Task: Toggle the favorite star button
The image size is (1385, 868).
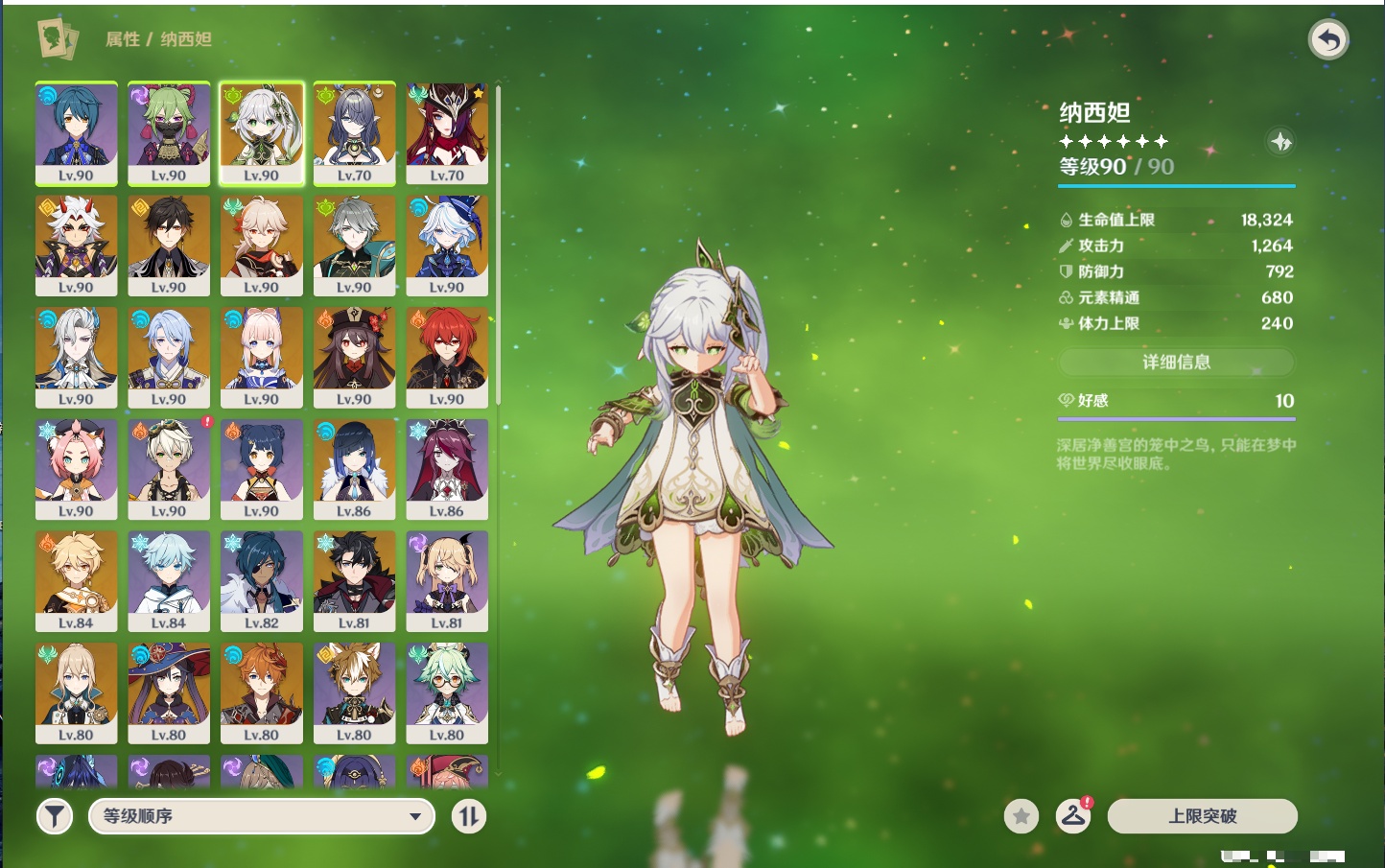Action: 1021,816
